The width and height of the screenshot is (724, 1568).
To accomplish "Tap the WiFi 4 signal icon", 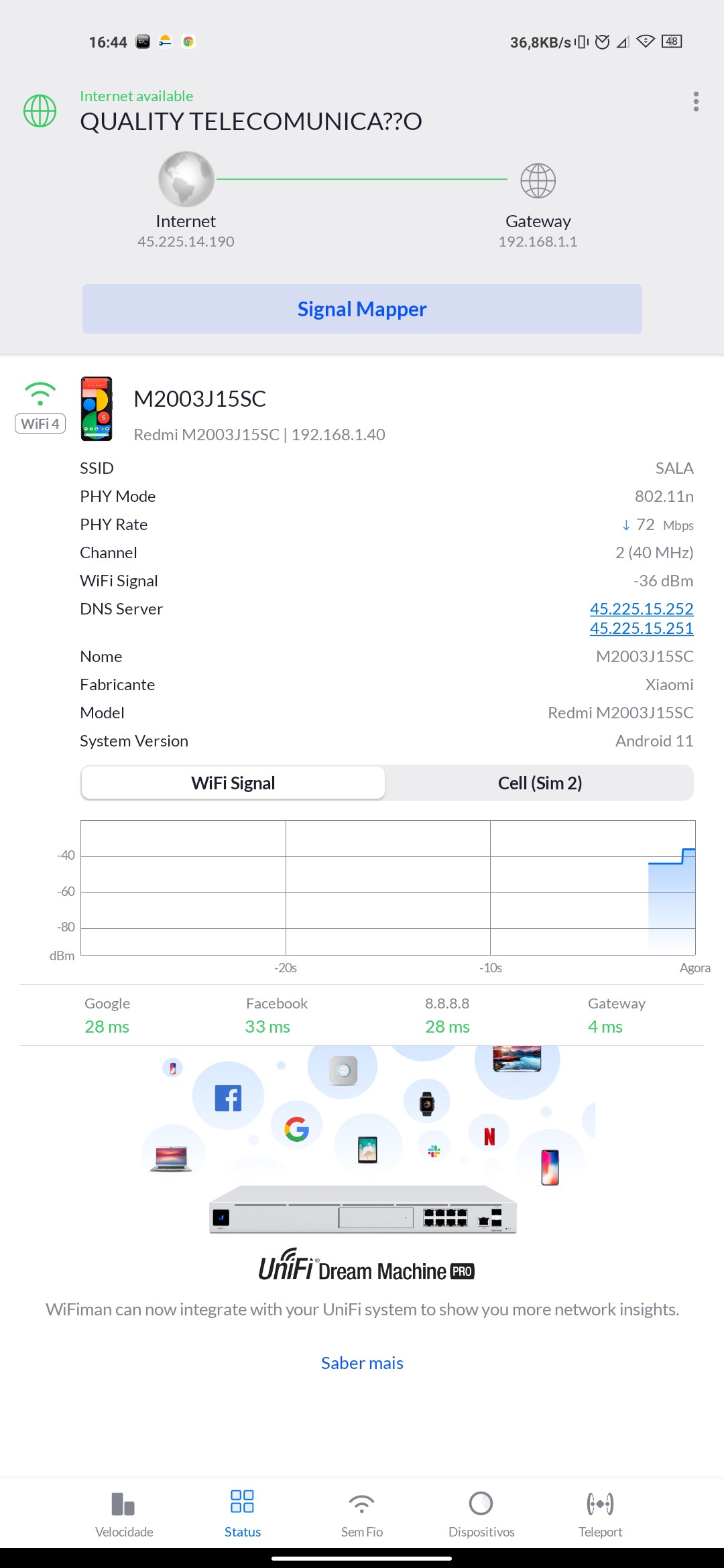I will [x=40, y=407].
